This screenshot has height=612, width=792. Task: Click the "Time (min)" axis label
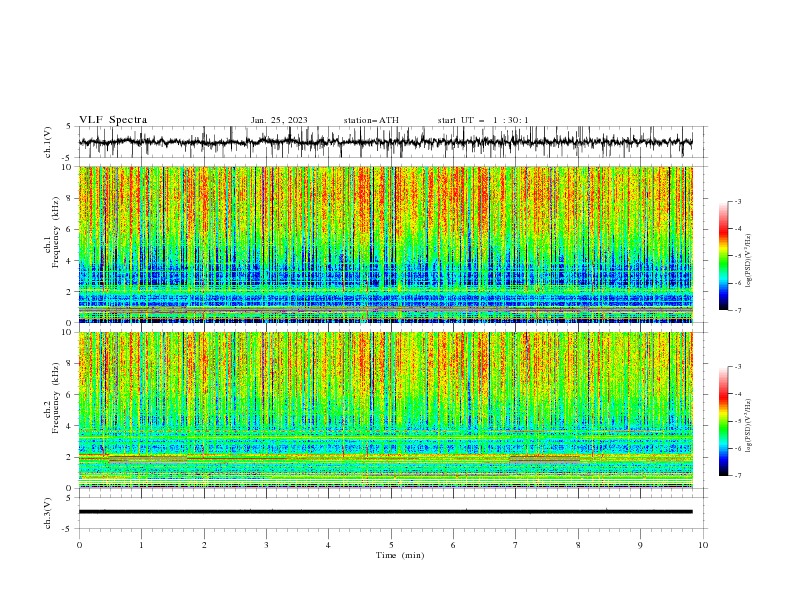click(400, 555)
